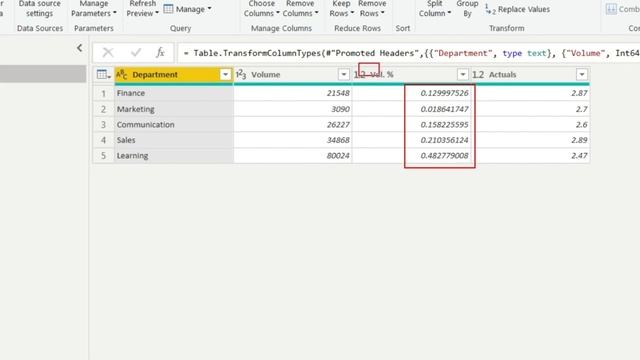
Task: Click inside the formula bar
Action: pyautogui.click(x=409, y=53)
